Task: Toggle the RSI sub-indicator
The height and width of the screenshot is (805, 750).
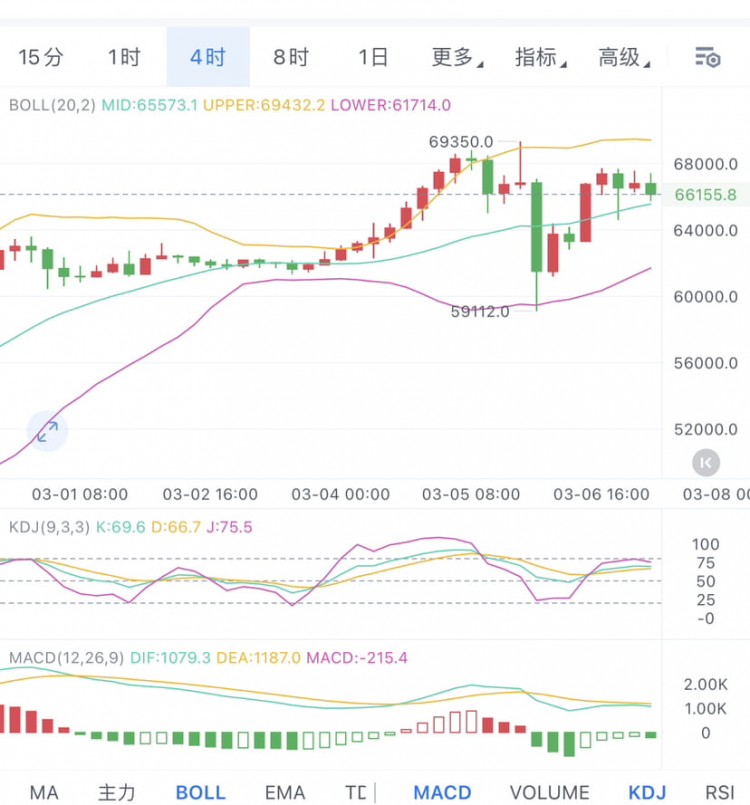Action: coord(720,792)
